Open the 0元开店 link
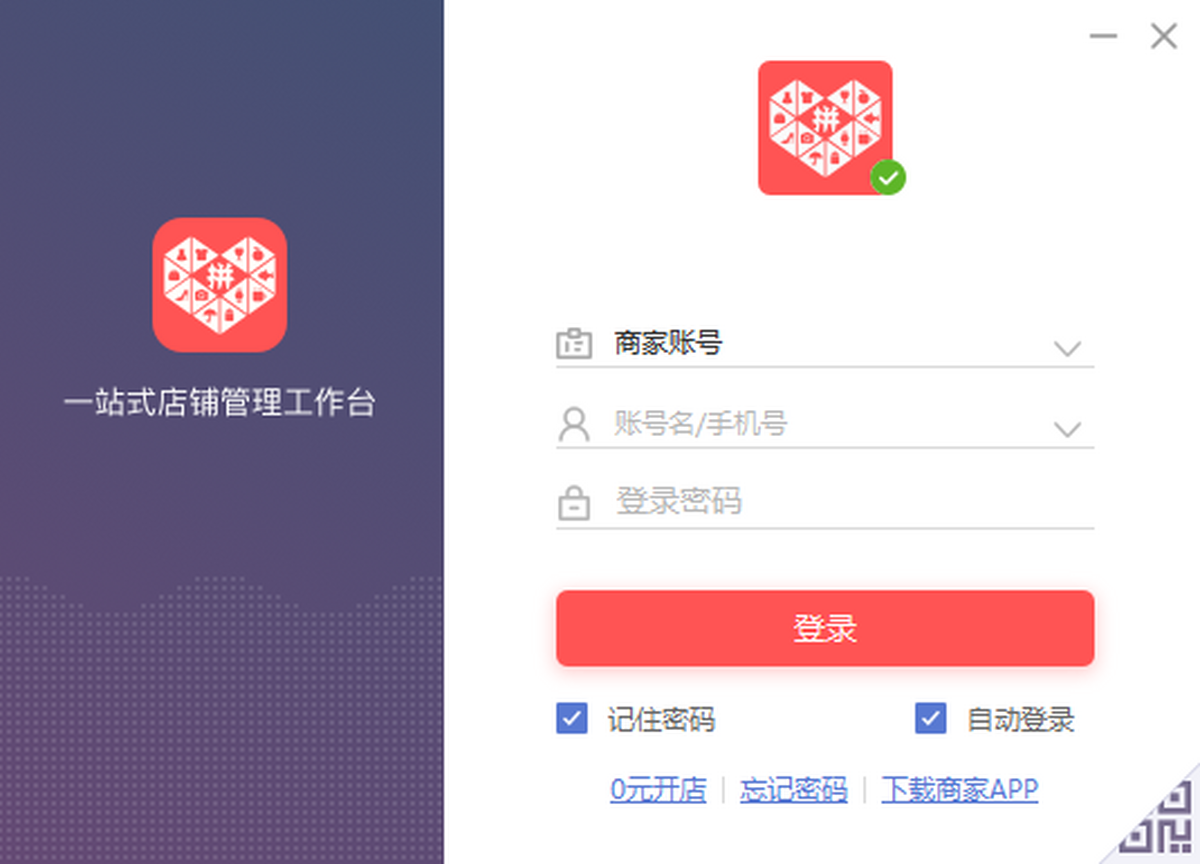This screenshot has height=864, width=1200. (658, 790)
